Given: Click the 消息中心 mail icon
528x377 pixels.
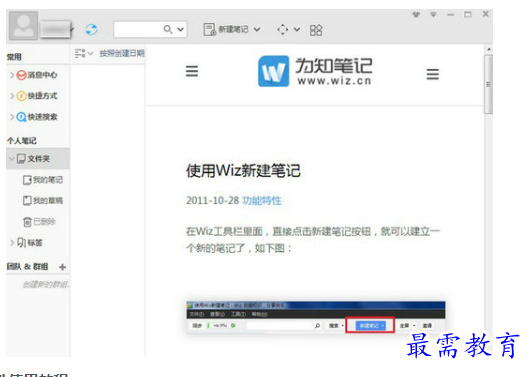Looking at the screenshot, I should (x=21, y=75).
